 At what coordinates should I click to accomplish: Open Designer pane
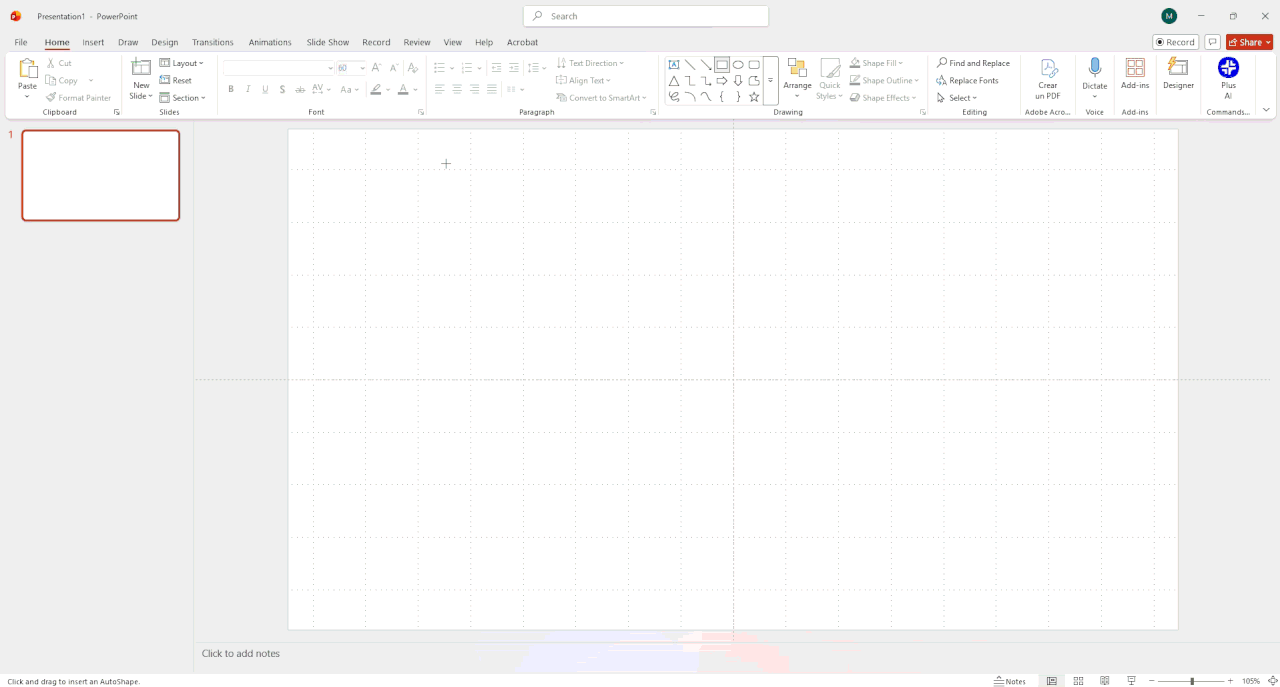1178,74
